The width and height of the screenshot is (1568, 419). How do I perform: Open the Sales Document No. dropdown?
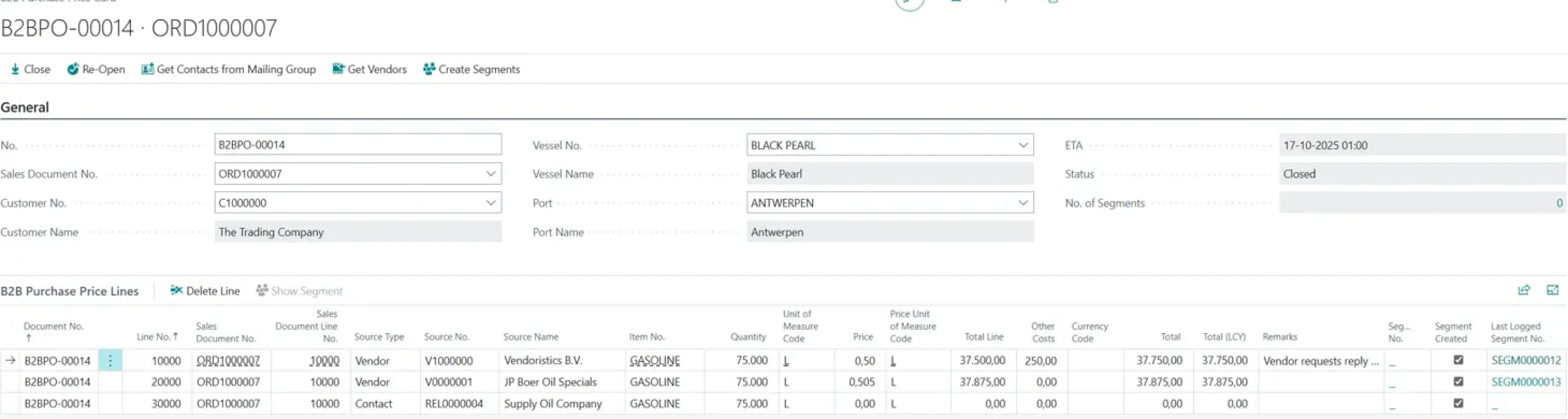pos(490,174)
